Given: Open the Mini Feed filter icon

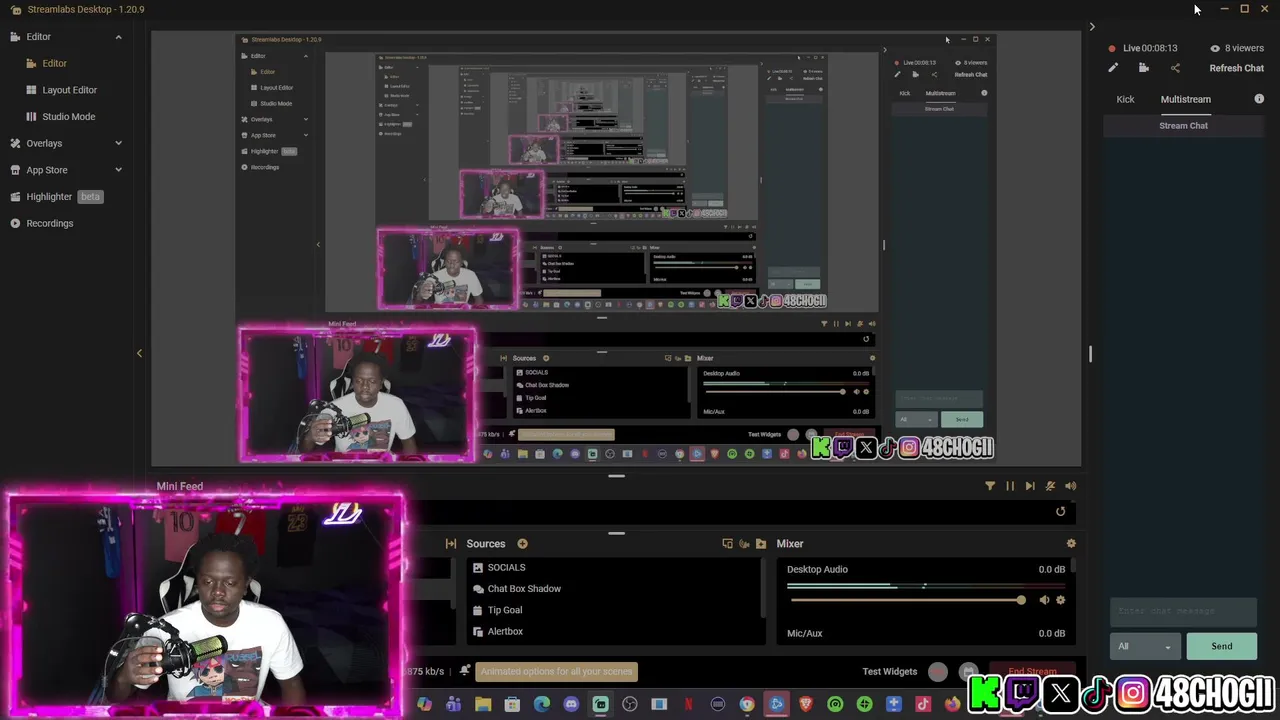Looking at the screenshot, I should pyautogui.click(x=990, y=486).
